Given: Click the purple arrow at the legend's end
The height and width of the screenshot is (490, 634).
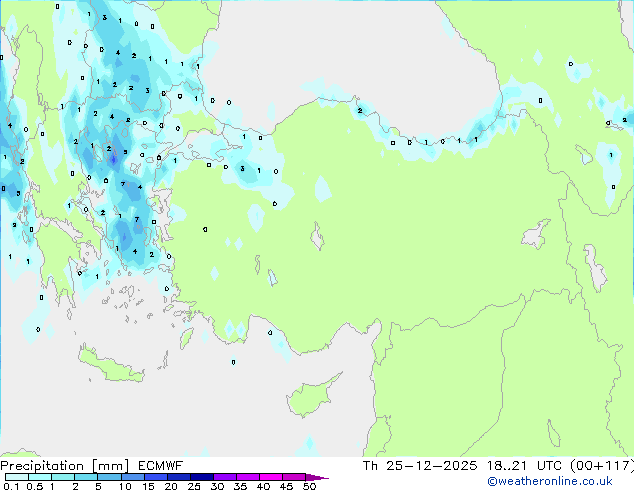Looking at the screenshot, I should (x=317, y=477).
